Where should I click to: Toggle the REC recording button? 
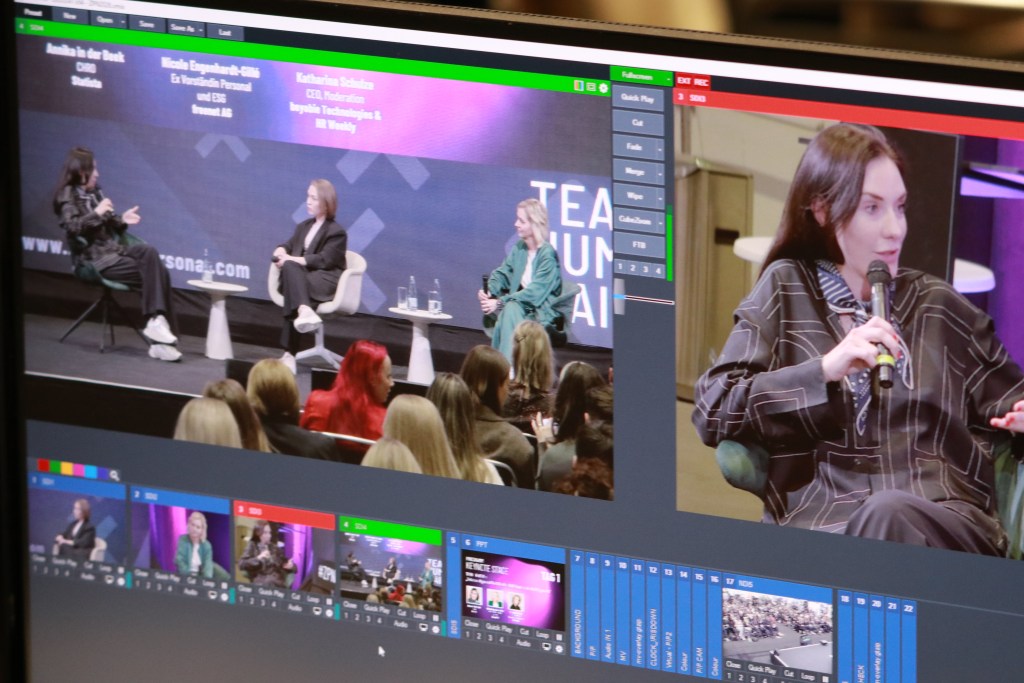702,81
